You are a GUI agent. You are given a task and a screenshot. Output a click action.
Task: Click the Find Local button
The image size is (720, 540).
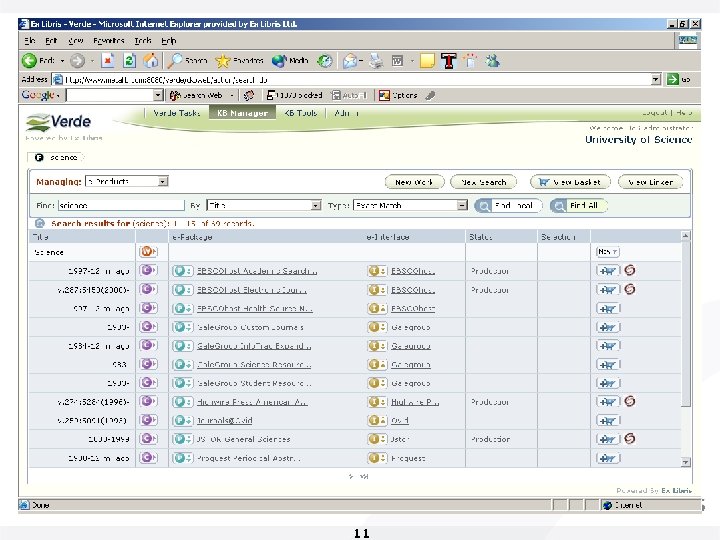point(508,205)
